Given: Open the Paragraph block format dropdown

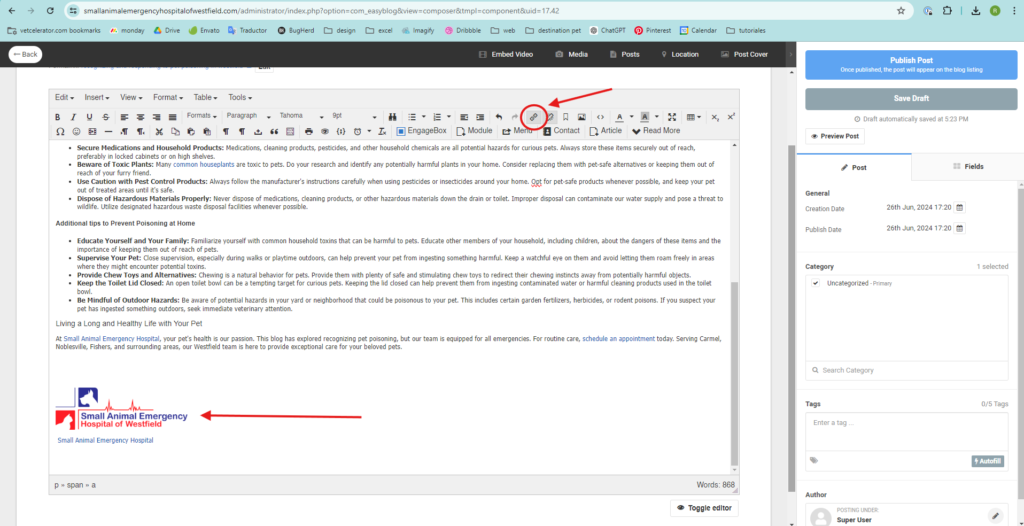Looking at the screenshot, I should [x=247, y=116].
